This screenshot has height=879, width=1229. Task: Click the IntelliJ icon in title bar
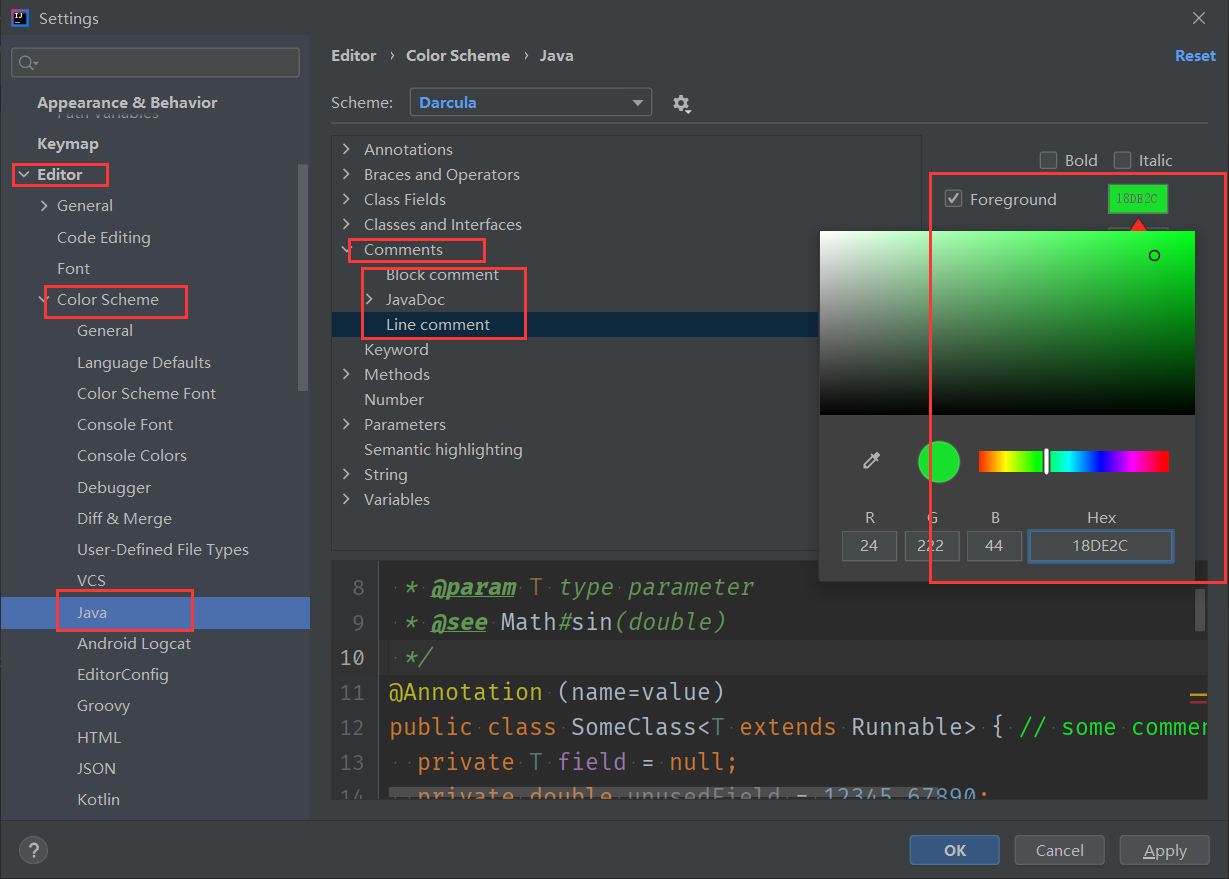click(x=19, y=17)
